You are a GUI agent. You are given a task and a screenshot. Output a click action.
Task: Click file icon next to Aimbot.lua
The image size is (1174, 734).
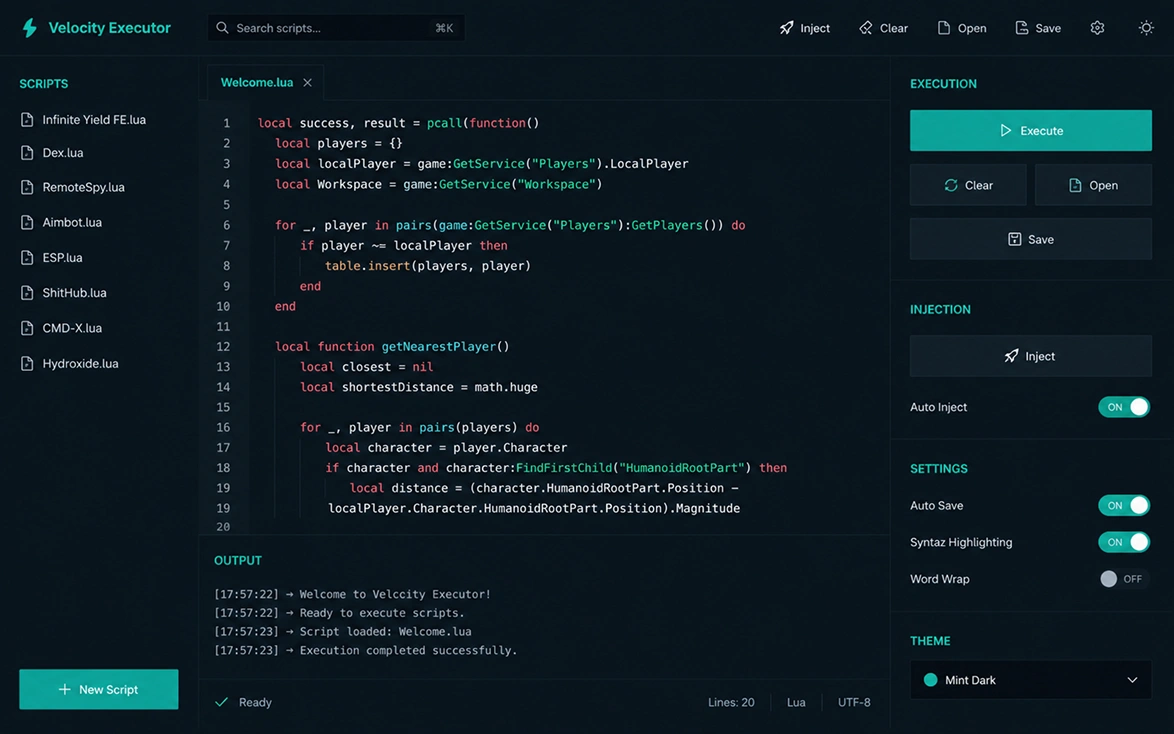click(27, 222)
